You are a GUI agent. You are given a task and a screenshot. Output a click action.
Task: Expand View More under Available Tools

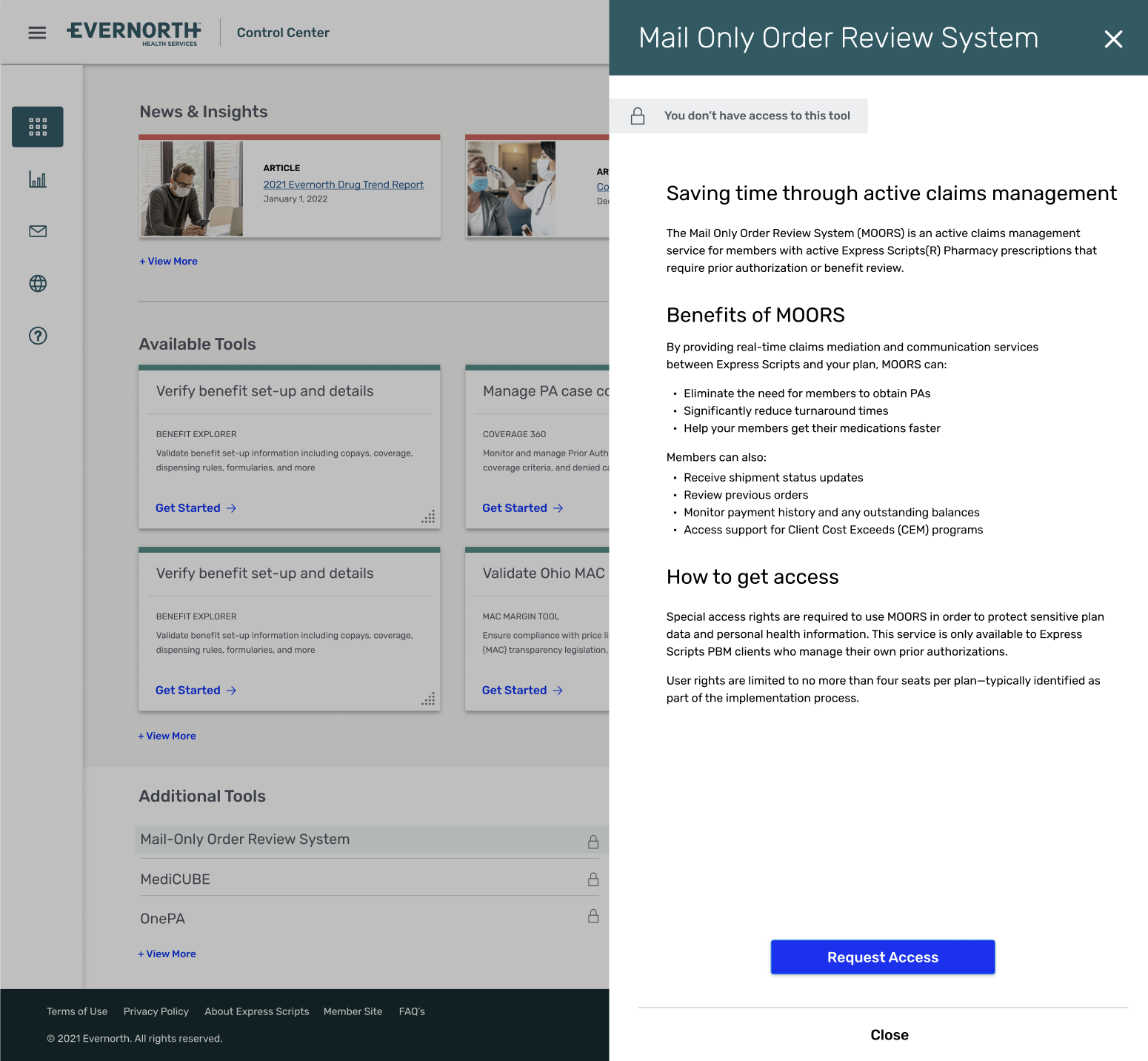pyautogui.click(x=167, y=736)
